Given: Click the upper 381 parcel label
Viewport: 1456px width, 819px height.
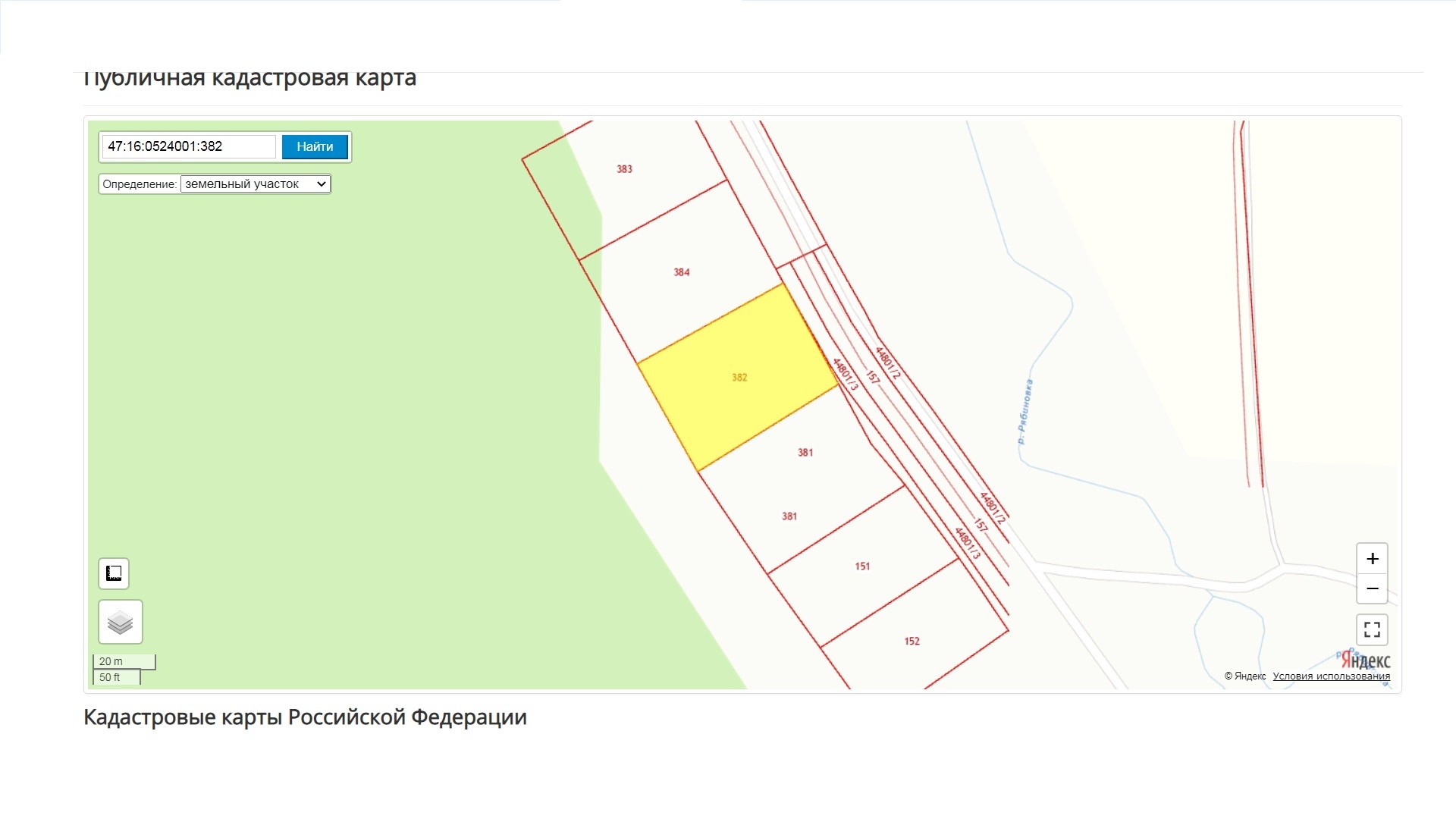Looking at the screenshot, I should tap(805, 453).
